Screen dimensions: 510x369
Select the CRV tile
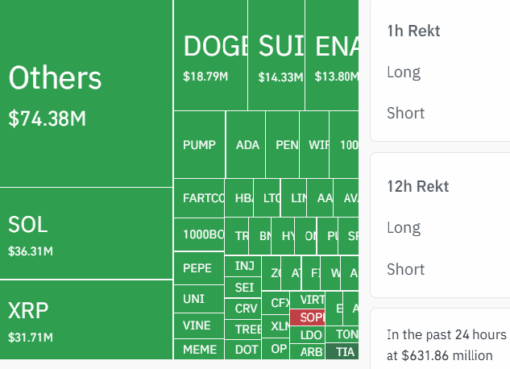click(x=243, y=309)
